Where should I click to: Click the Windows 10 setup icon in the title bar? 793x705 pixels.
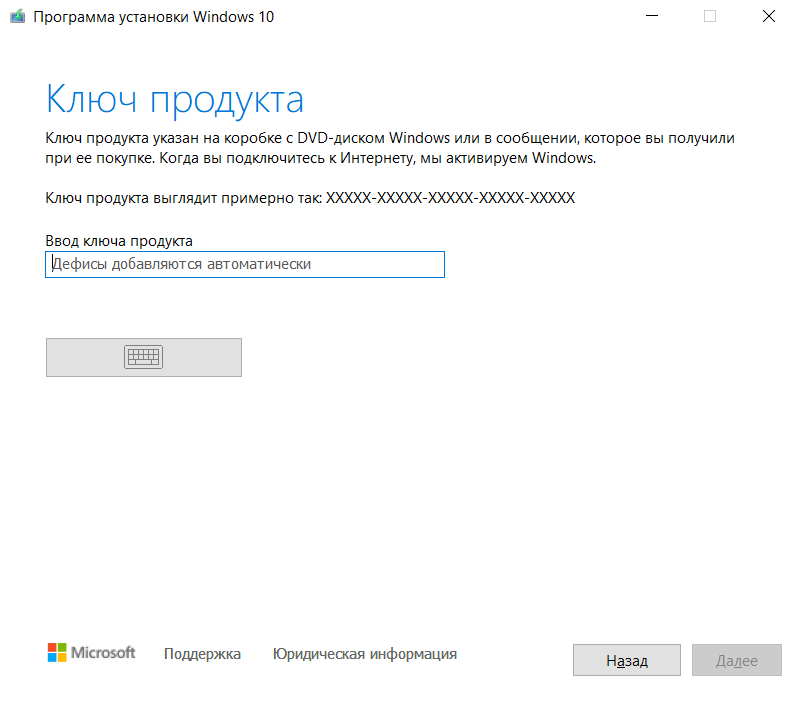[17, 17]
